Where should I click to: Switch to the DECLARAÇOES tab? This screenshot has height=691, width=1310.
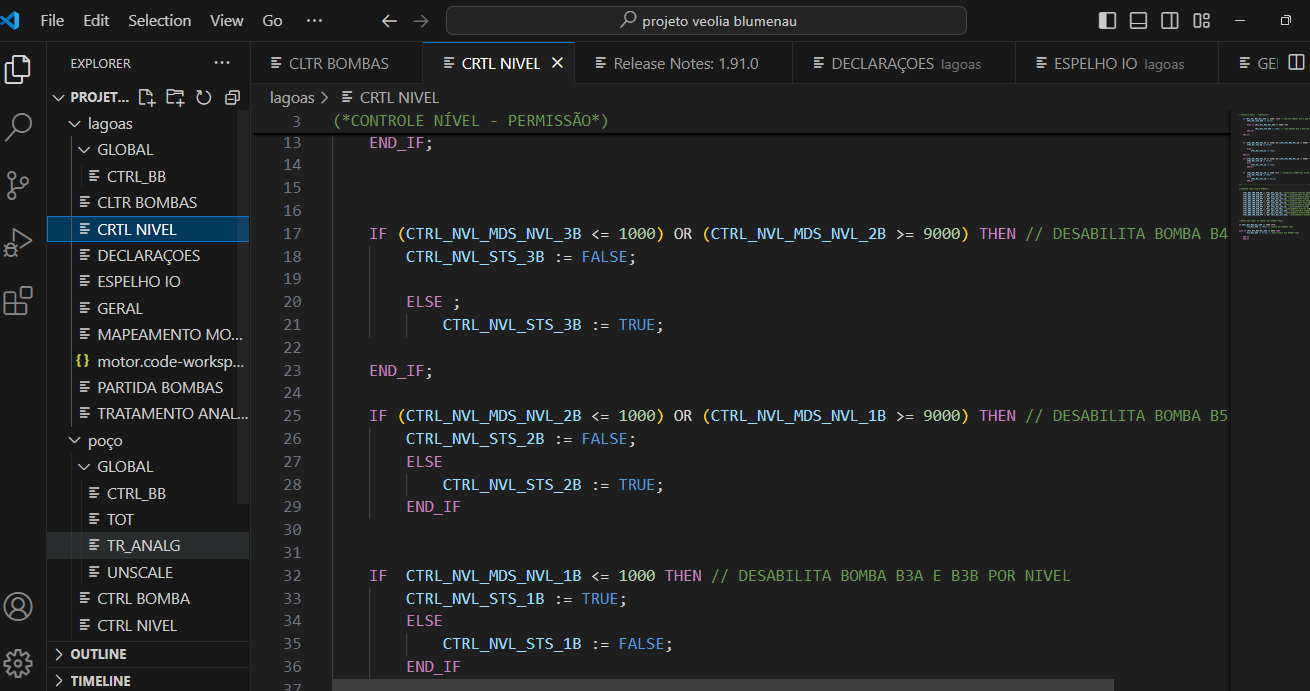coord(882,63)
